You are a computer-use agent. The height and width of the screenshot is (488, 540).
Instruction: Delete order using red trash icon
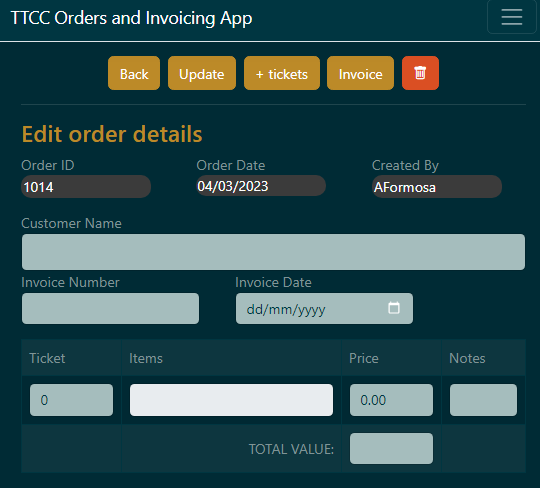pos(420,73)
